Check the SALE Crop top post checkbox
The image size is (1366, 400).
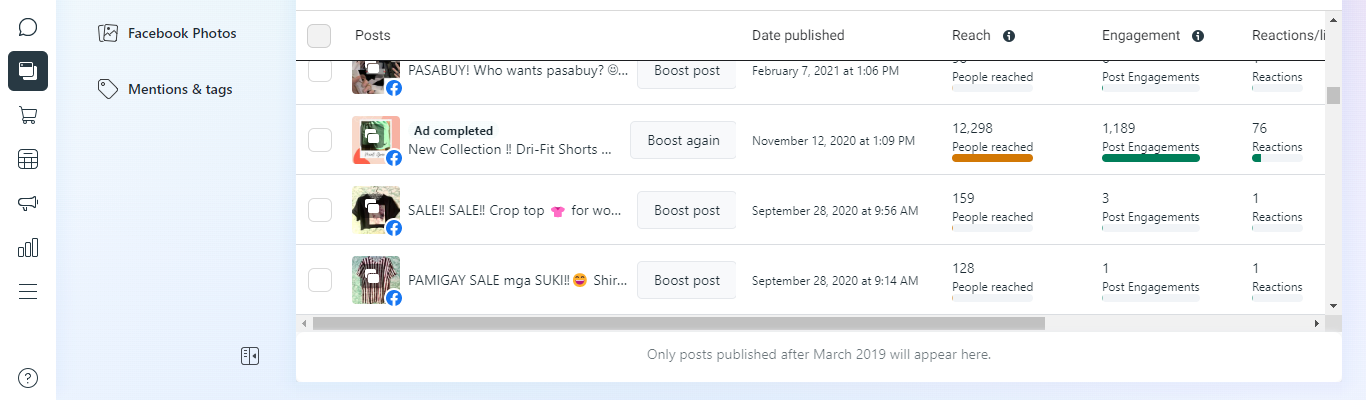coord(320,210)
